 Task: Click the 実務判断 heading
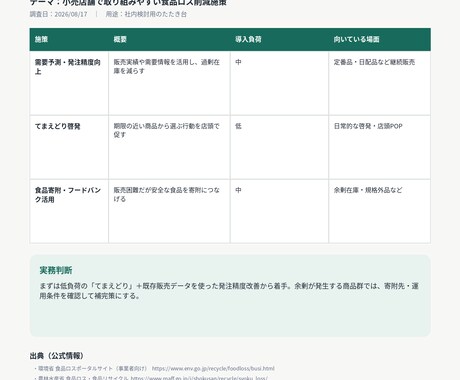[56, 270]
